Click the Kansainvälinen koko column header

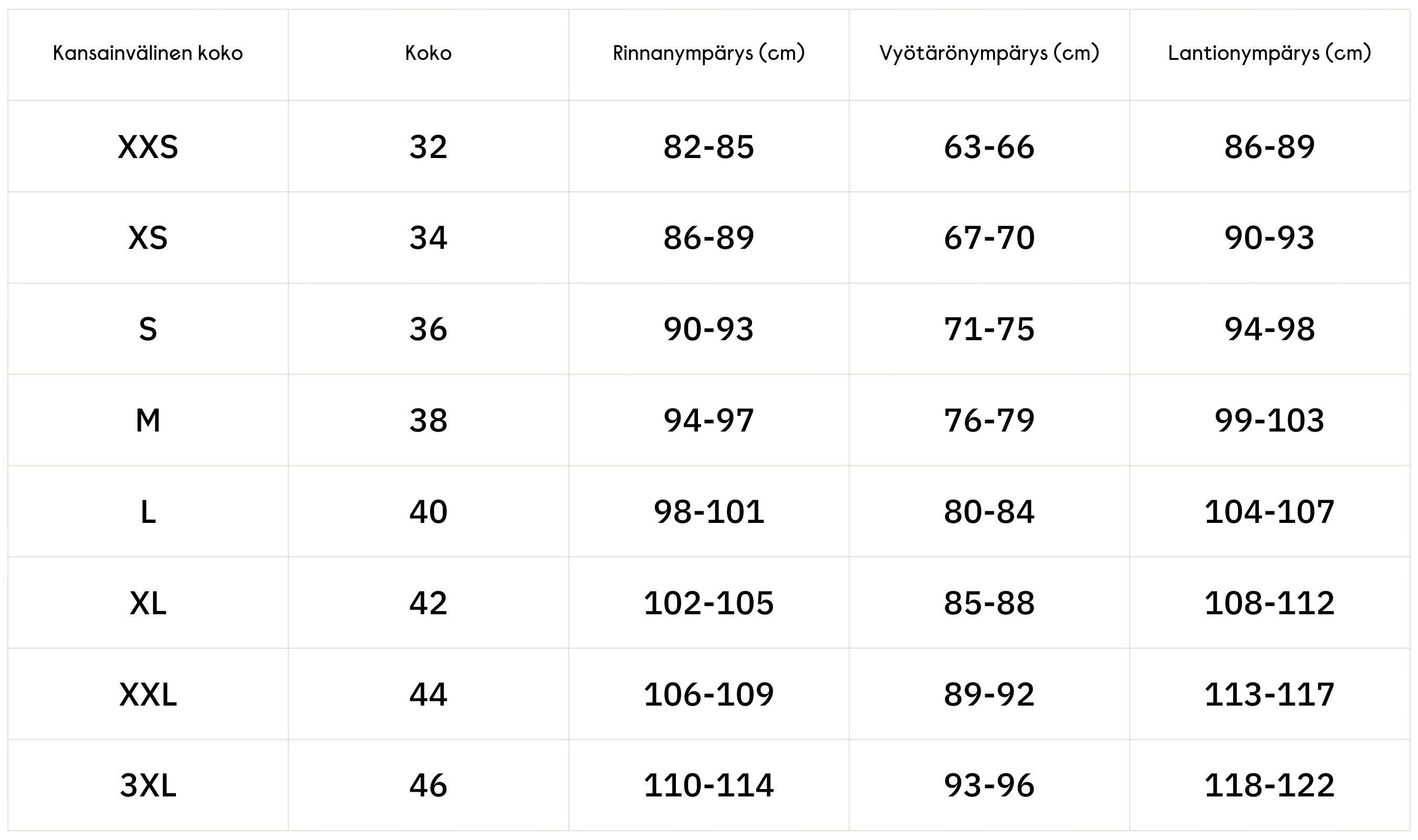[x=148, y=53]
